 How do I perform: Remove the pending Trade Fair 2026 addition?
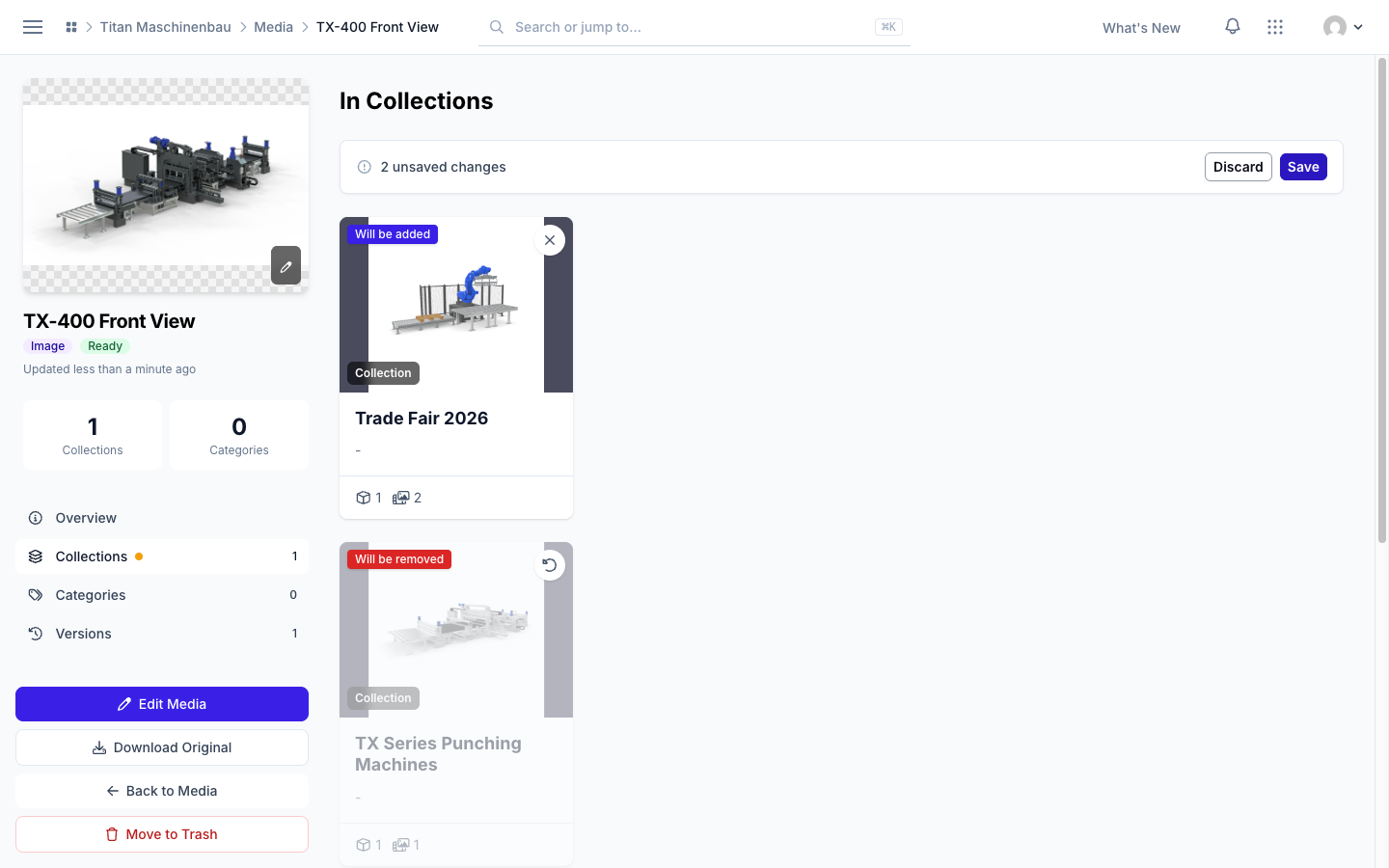pyautogui.click(x=550, y=240)
